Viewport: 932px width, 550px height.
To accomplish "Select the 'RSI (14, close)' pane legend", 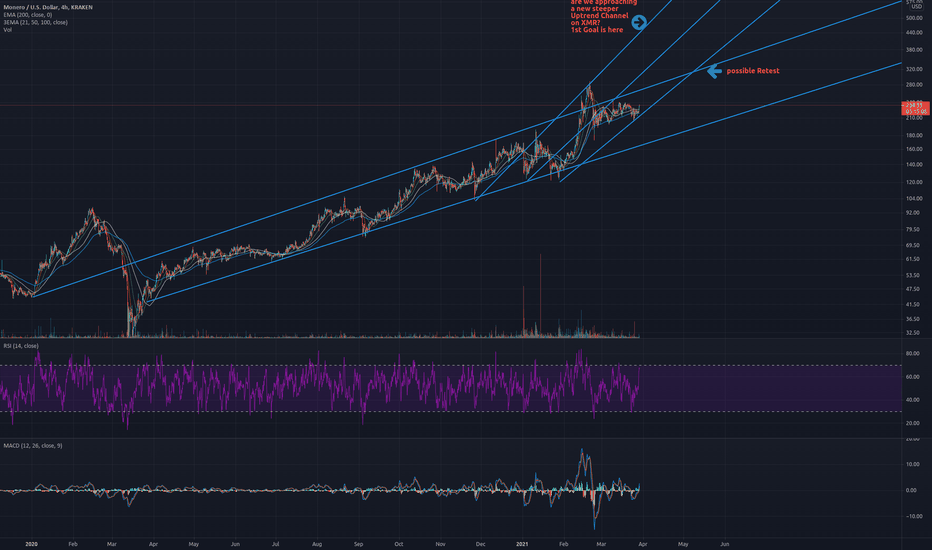I will pos(21,346).
